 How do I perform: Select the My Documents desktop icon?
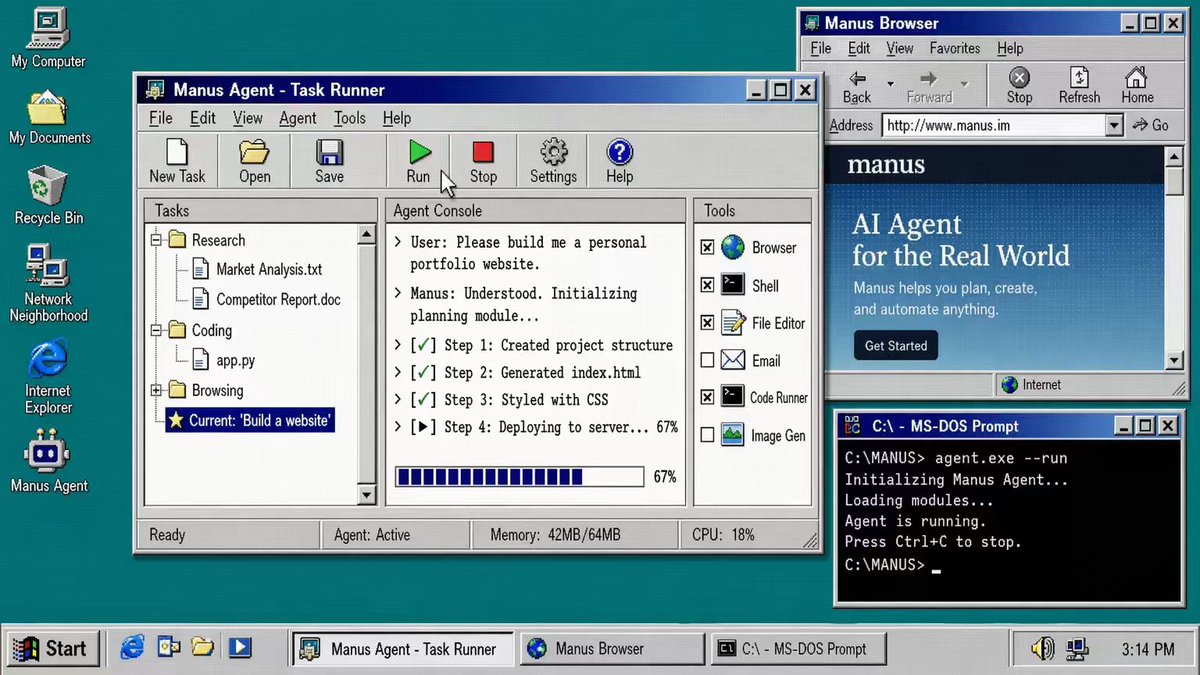(48, 108)
